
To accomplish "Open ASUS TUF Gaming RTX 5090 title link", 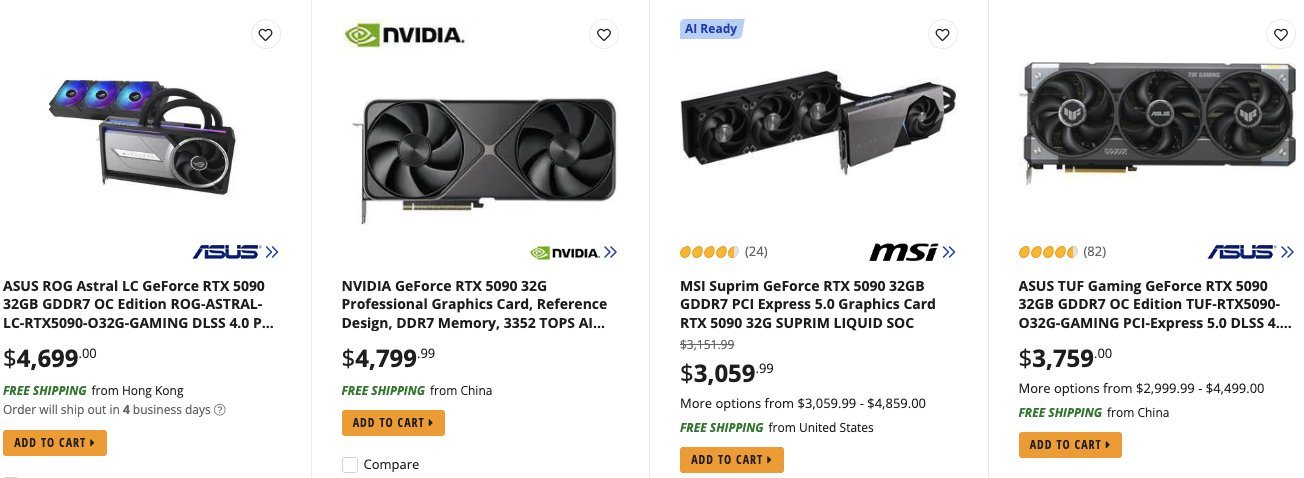I will coord(1152,304).
